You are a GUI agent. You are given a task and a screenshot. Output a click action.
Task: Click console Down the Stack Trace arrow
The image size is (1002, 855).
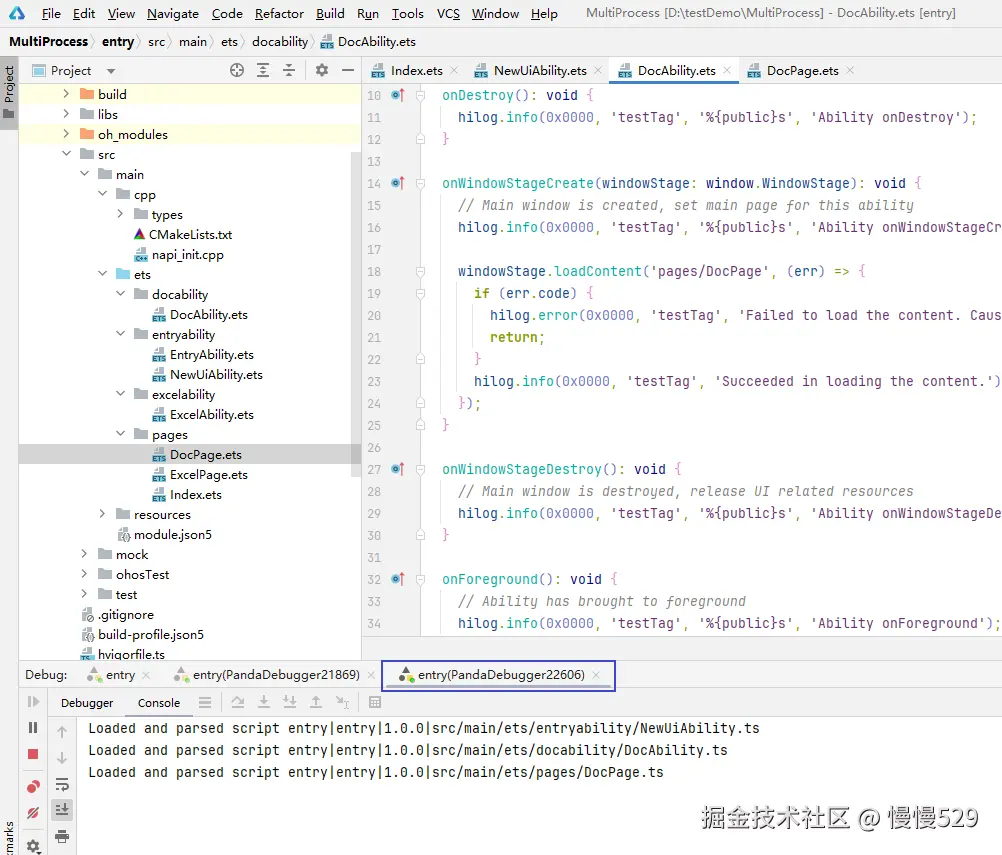62,758
